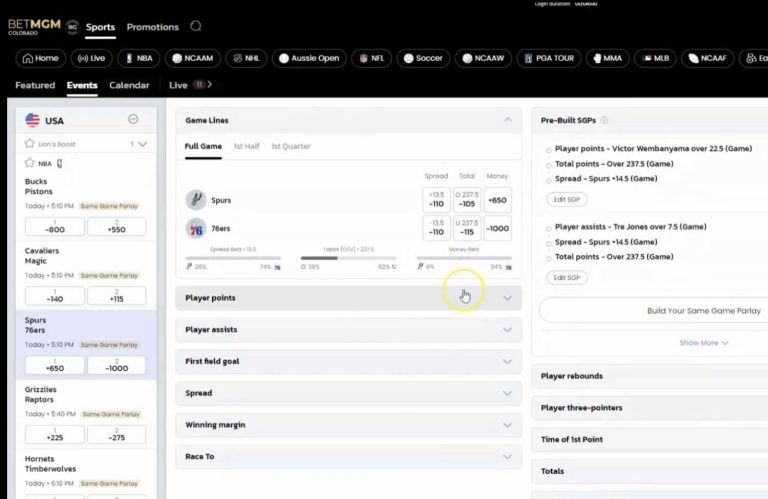Click the 76ers team logo
768x499 pixels.
[x=196, y=228]
